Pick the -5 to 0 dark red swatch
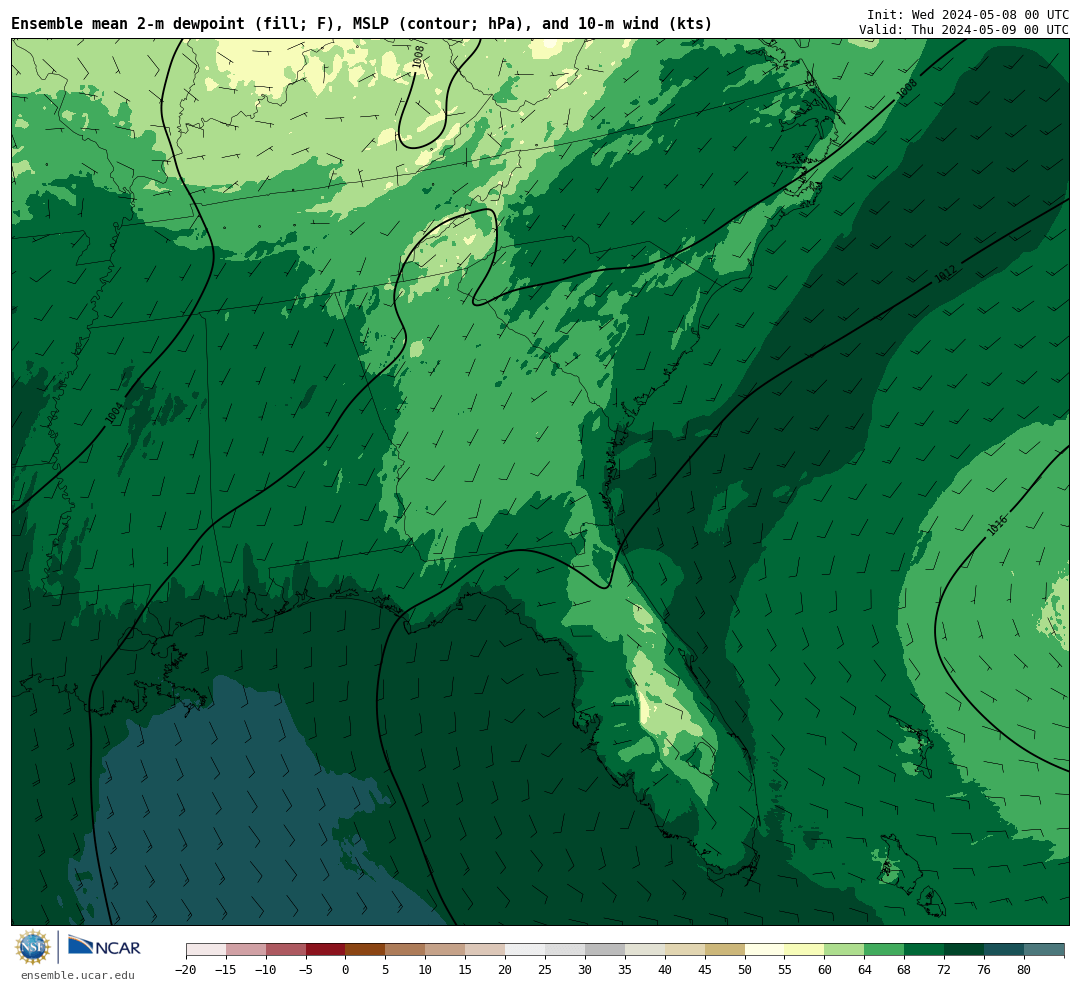The width and height of the screenshot is (1080, 988). (x=326, y=949)
